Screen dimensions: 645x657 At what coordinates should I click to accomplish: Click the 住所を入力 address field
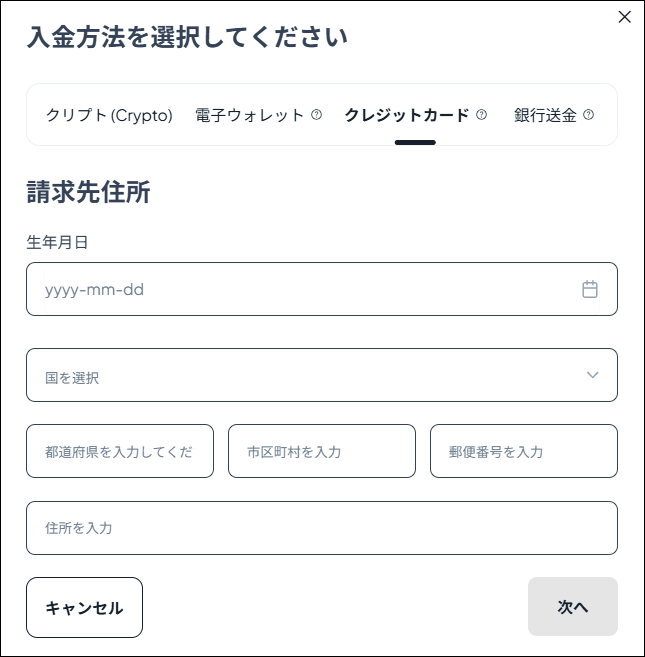coord(321,528)
